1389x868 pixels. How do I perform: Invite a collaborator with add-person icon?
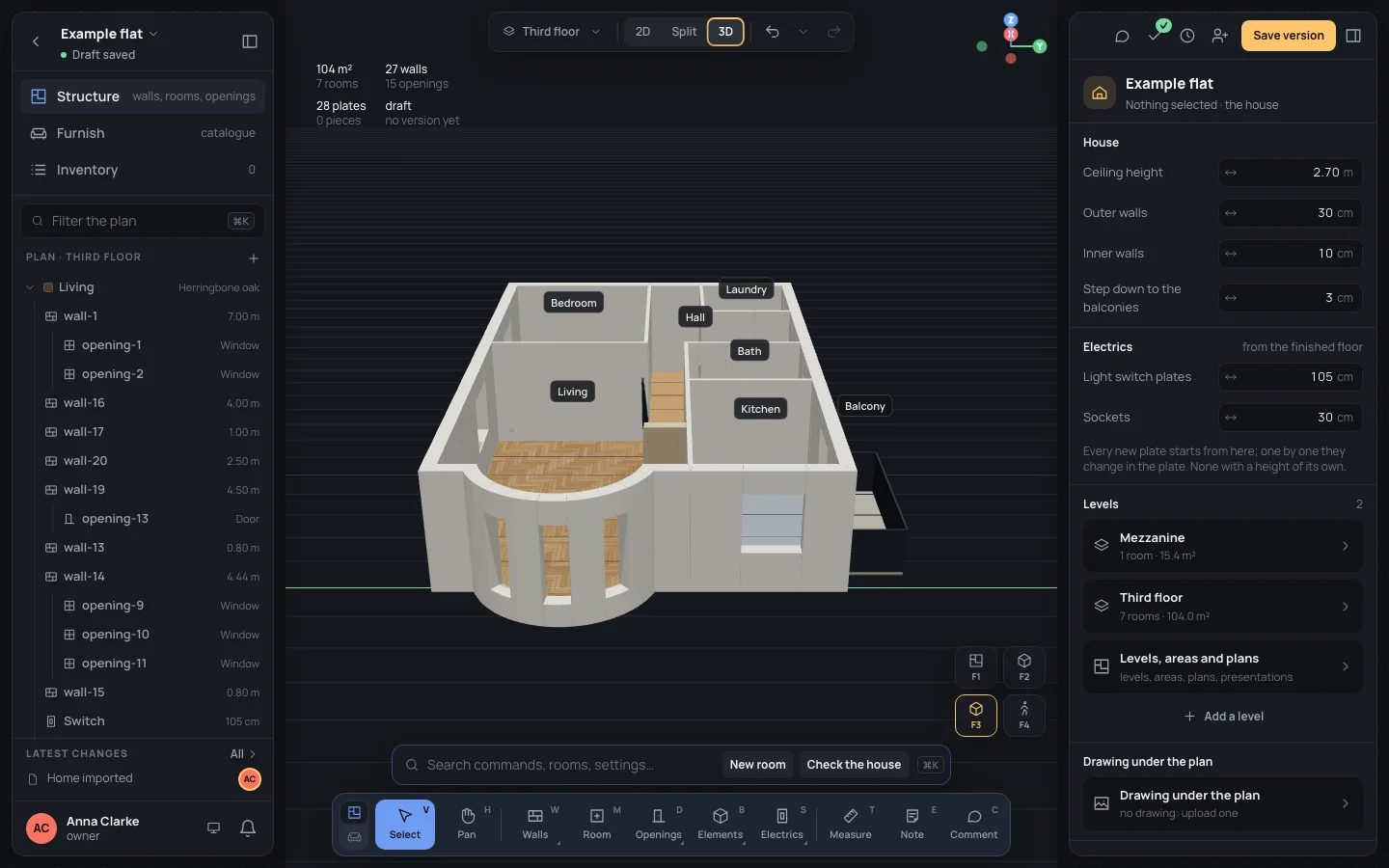tap(1220, 36)
